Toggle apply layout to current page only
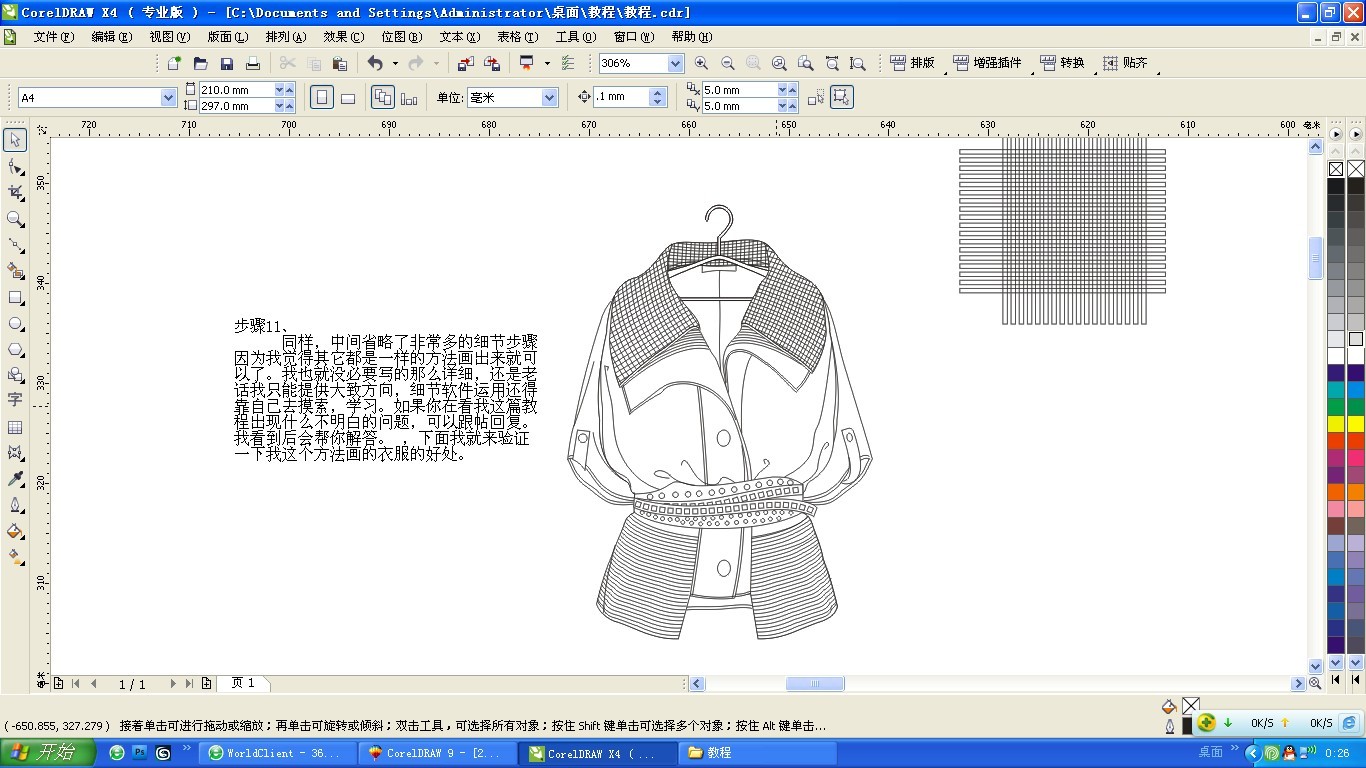The image size is (1366, 768). 409,97
